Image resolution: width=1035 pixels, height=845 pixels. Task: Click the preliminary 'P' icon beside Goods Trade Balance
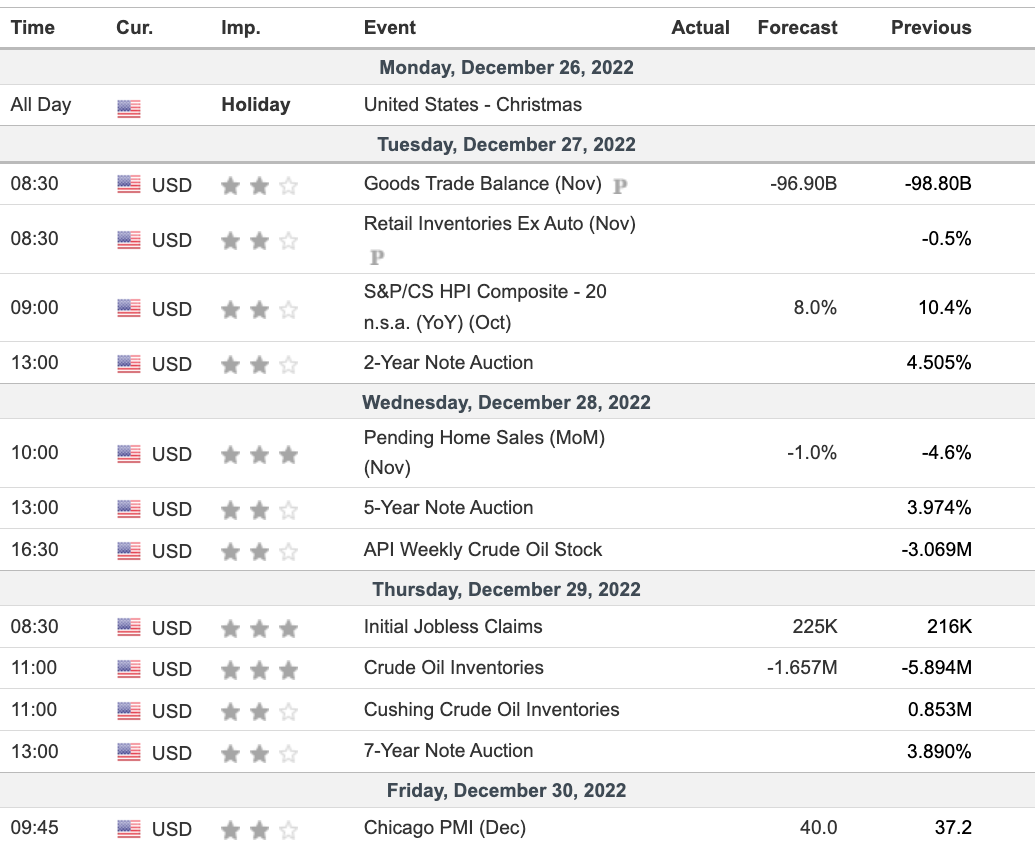pyautogui.click(x=620, y=185)
